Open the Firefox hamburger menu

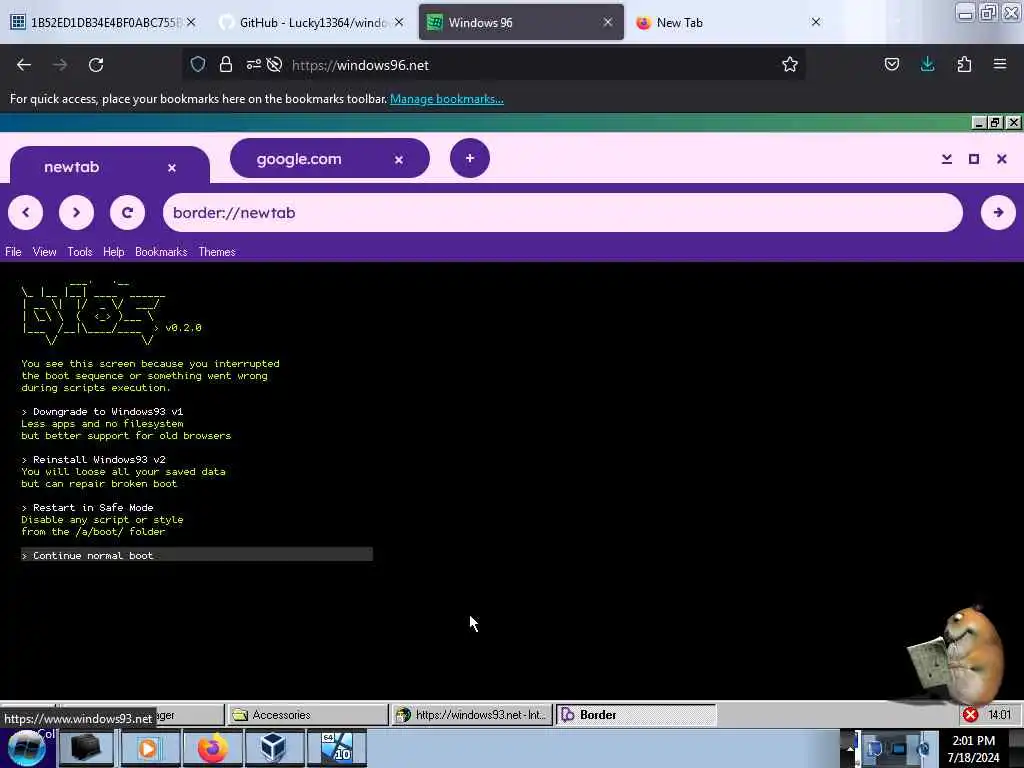click(999, 64)
